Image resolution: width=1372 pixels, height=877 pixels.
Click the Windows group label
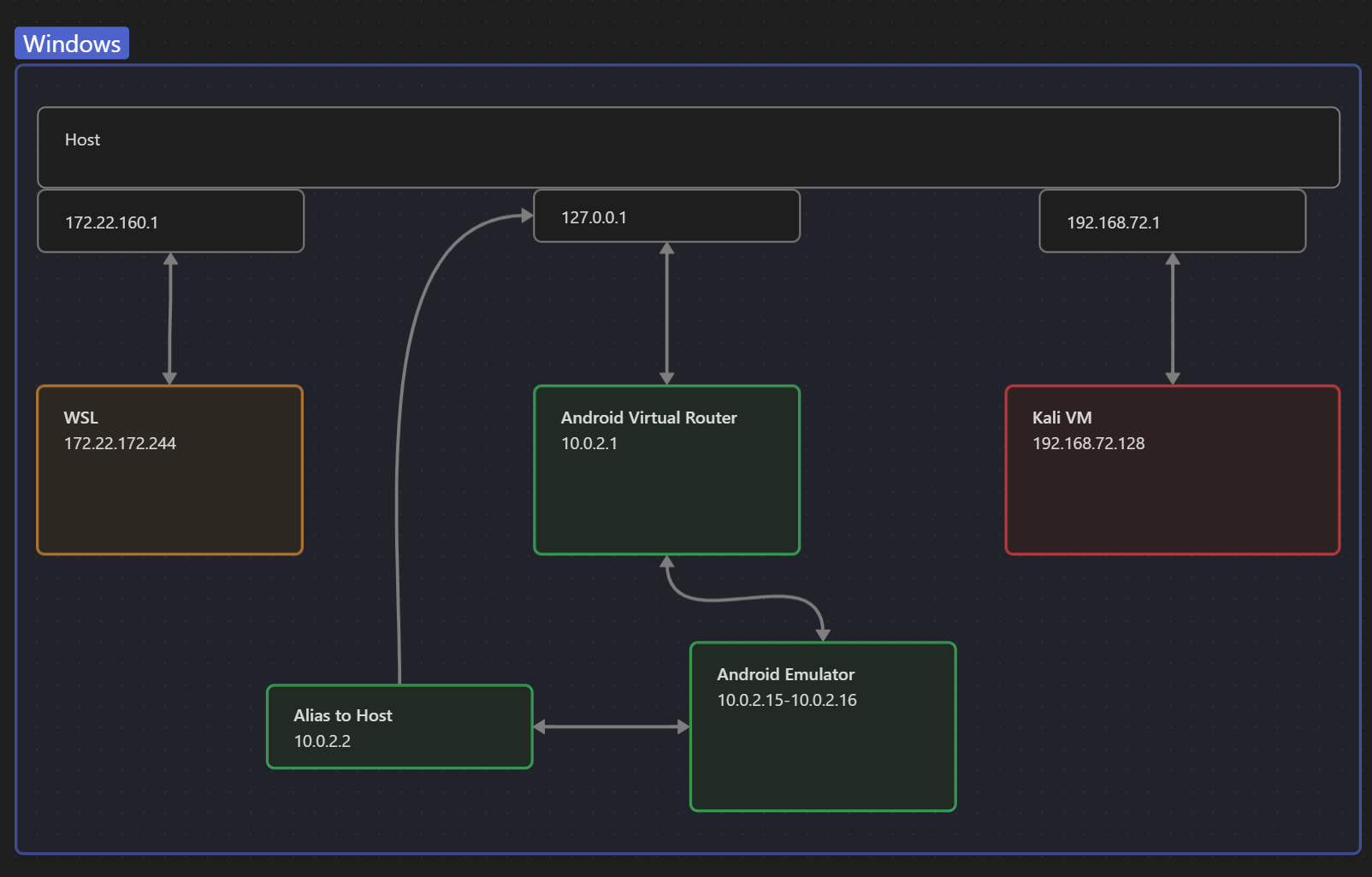72,44
